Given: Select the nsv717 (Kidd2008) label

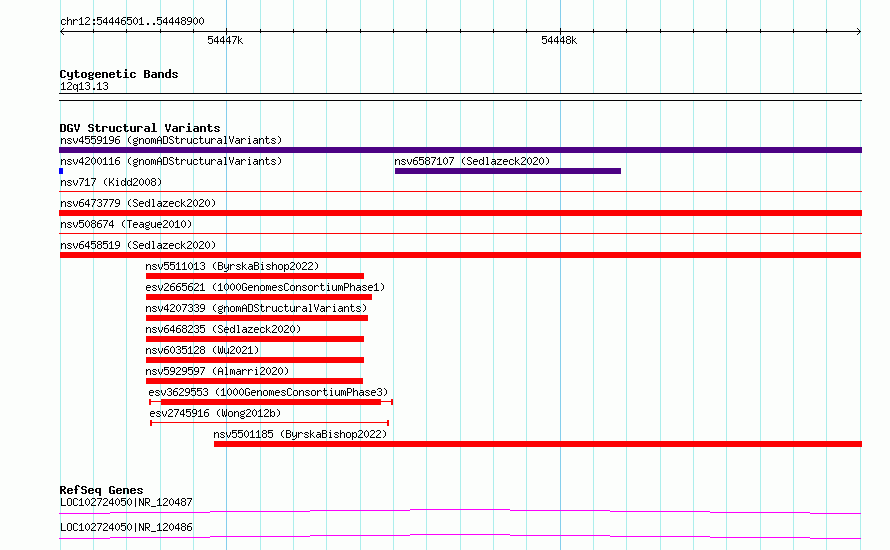Looking at the screenshot, I should tap(111, 182).
